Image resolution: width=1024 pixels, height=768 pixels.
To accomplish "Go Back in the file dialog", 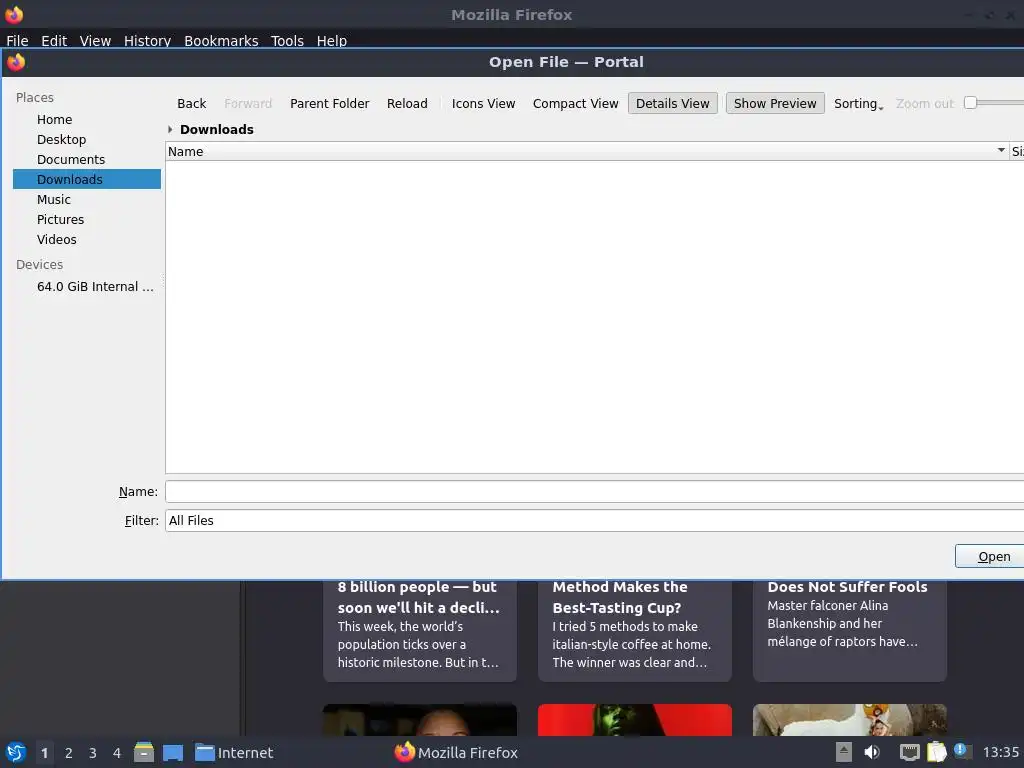I will click(191, 103).
